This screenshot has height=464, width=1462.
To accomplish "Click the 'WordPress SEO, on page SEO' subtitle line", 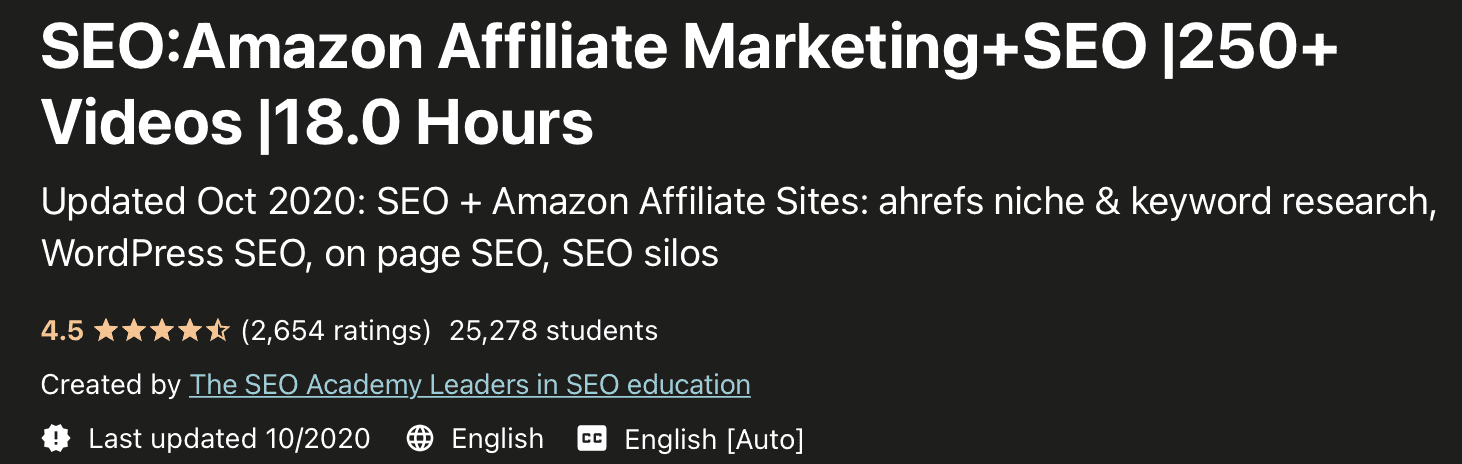I will coord(380,254).
